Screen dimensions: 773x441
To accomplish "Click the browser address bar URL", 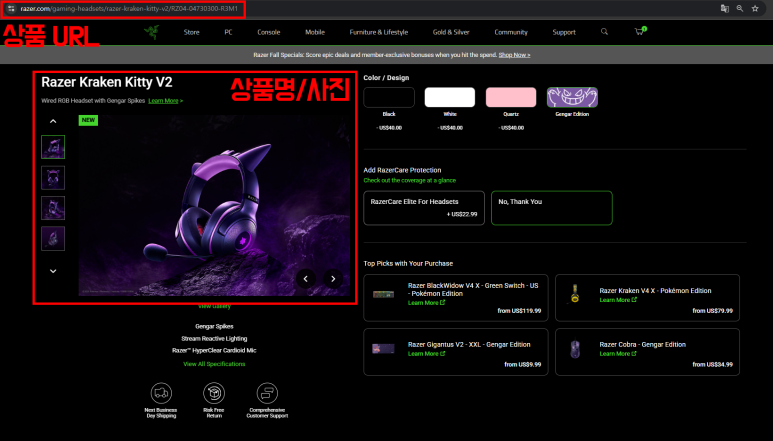I will point(129,8).
